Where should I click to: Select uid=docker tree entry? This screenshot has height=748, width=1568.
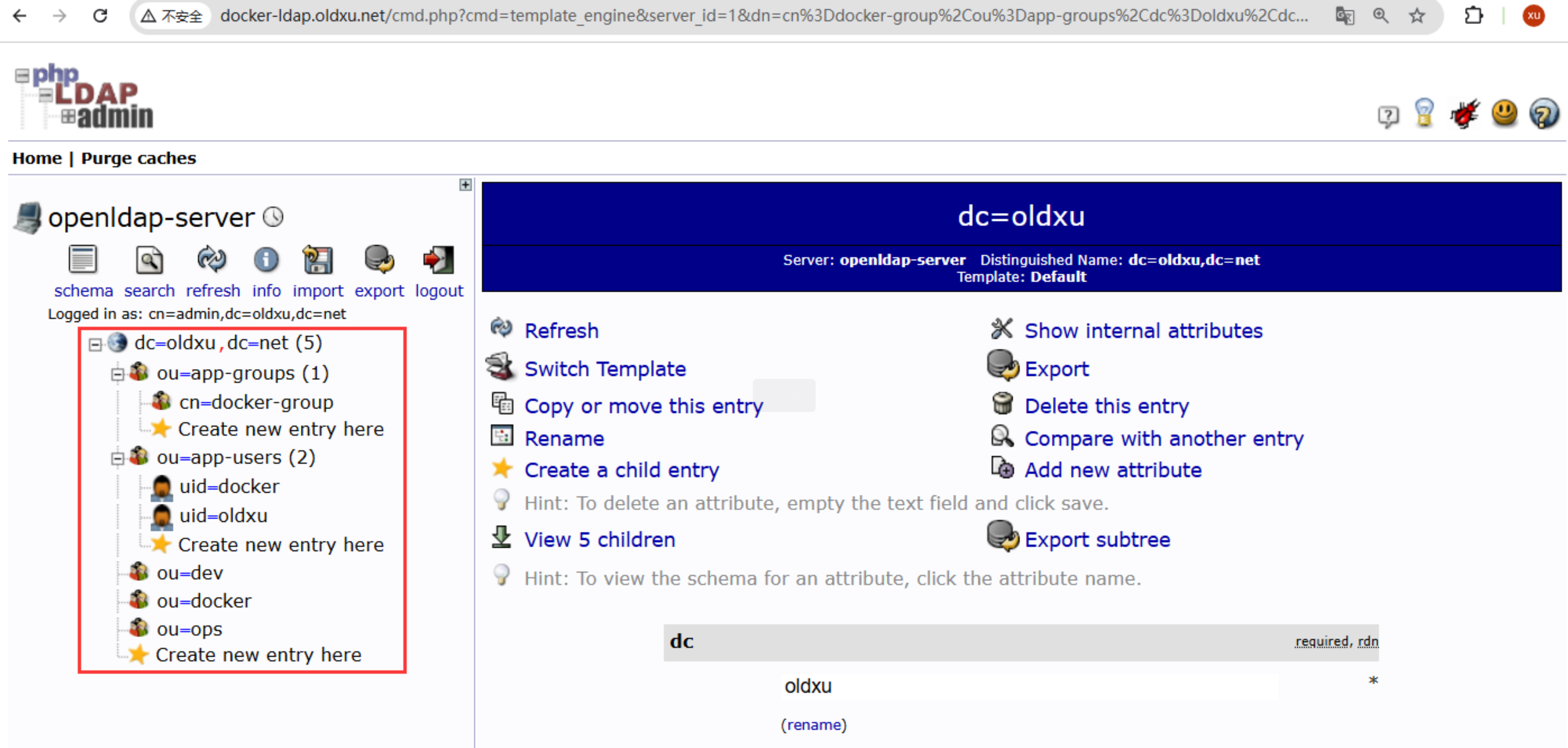(x=229, y=486)
